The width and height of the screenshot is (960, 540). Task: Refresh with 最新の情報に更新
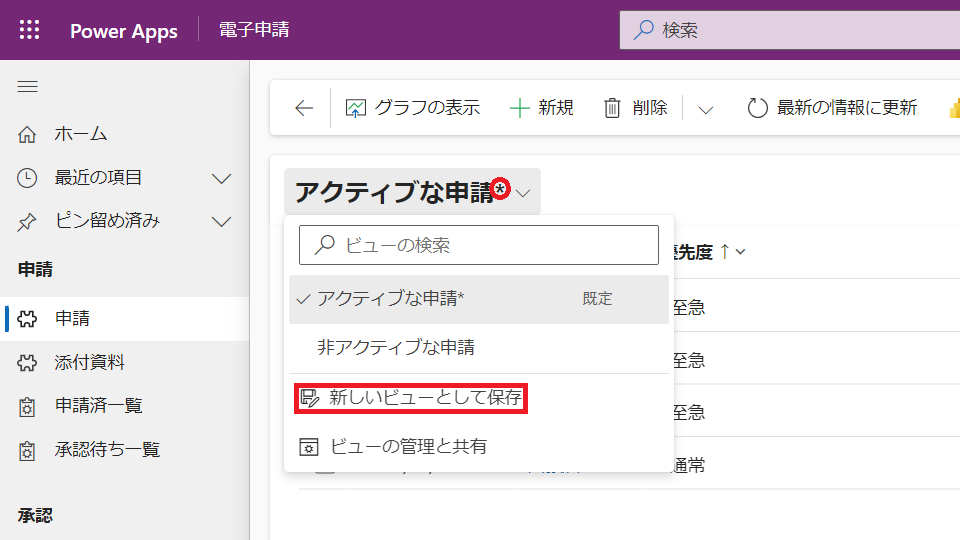832,108
